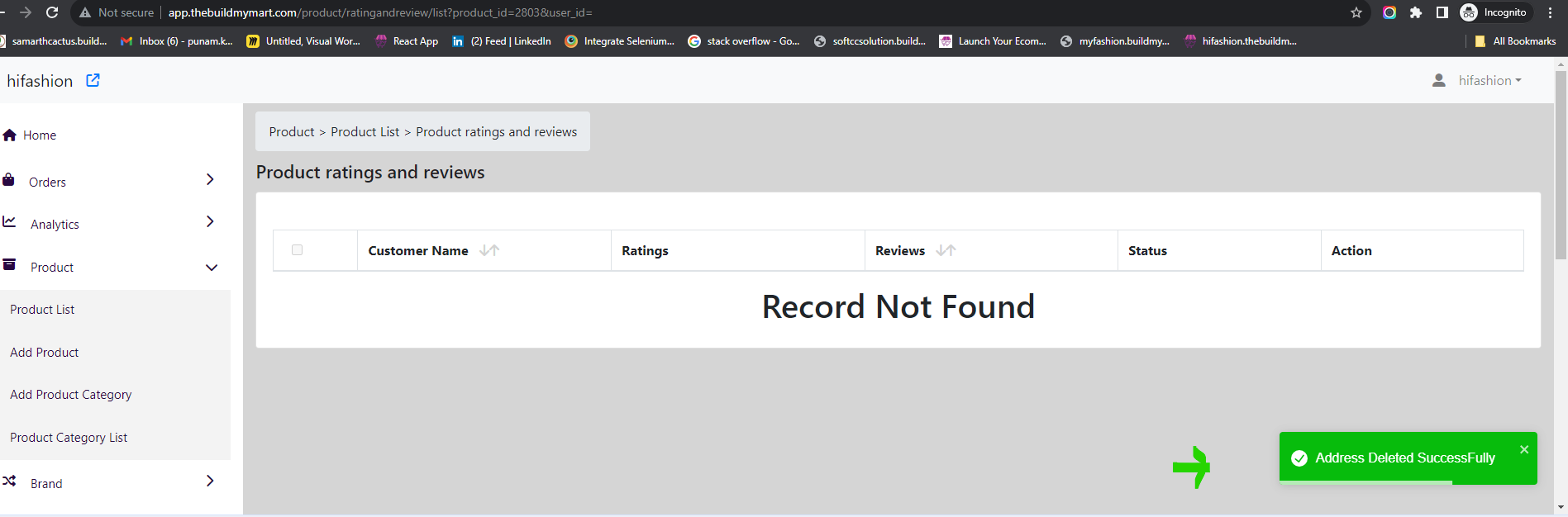
Task: Sort by Customer Name arrows
Action: tap(489, 250)
